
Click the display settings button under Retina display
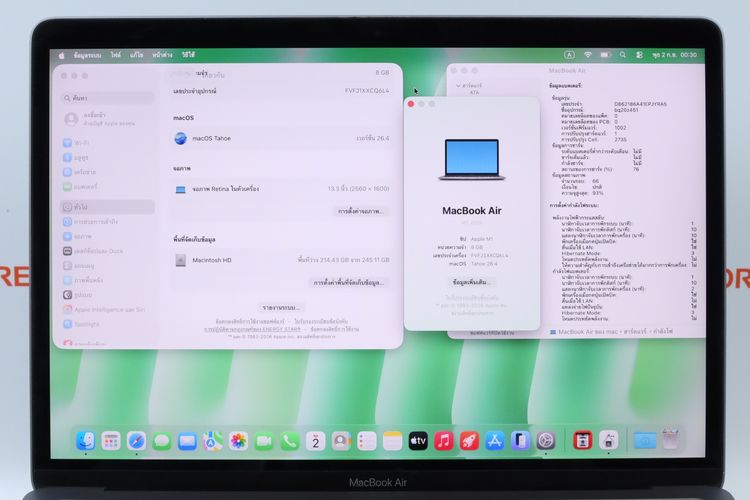click(x=361, y=211)
